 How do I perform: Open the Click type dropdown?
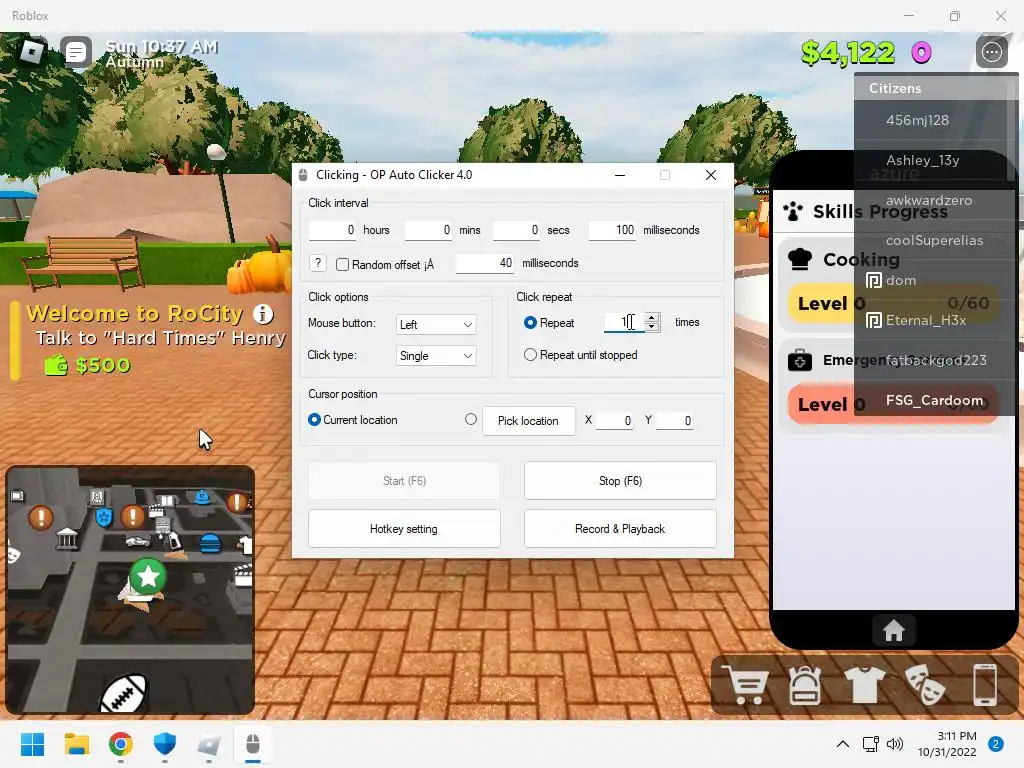tap(436, 356)
